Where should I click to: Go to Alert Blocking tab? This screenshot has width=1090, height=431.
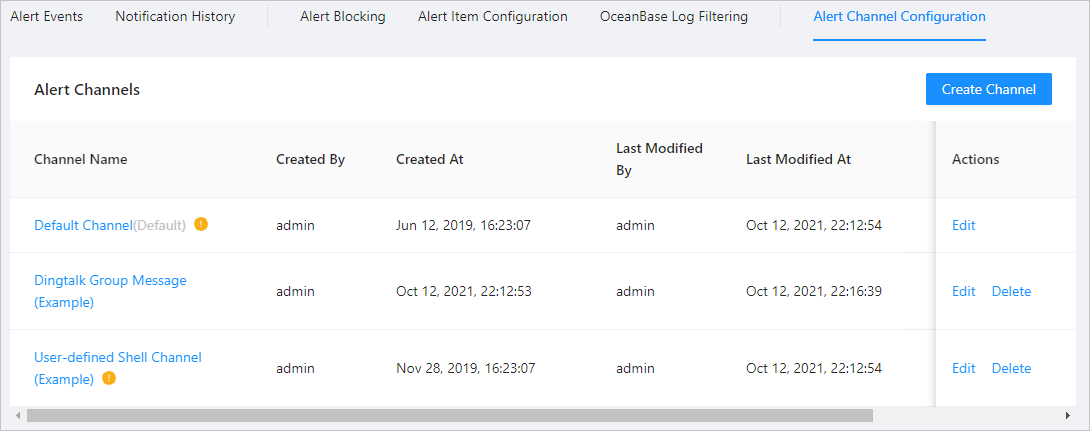pos(342,17)
